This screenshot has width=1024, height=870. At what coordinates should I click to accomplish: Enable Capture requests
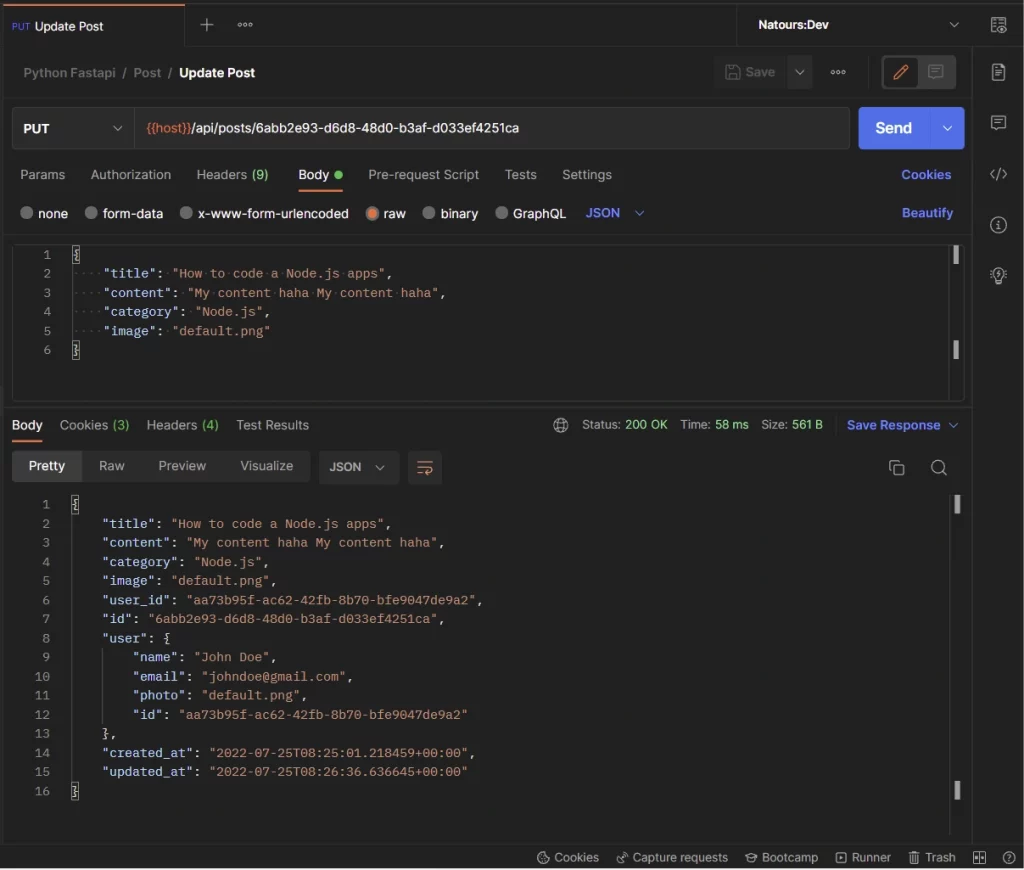[x=672, y=857]
